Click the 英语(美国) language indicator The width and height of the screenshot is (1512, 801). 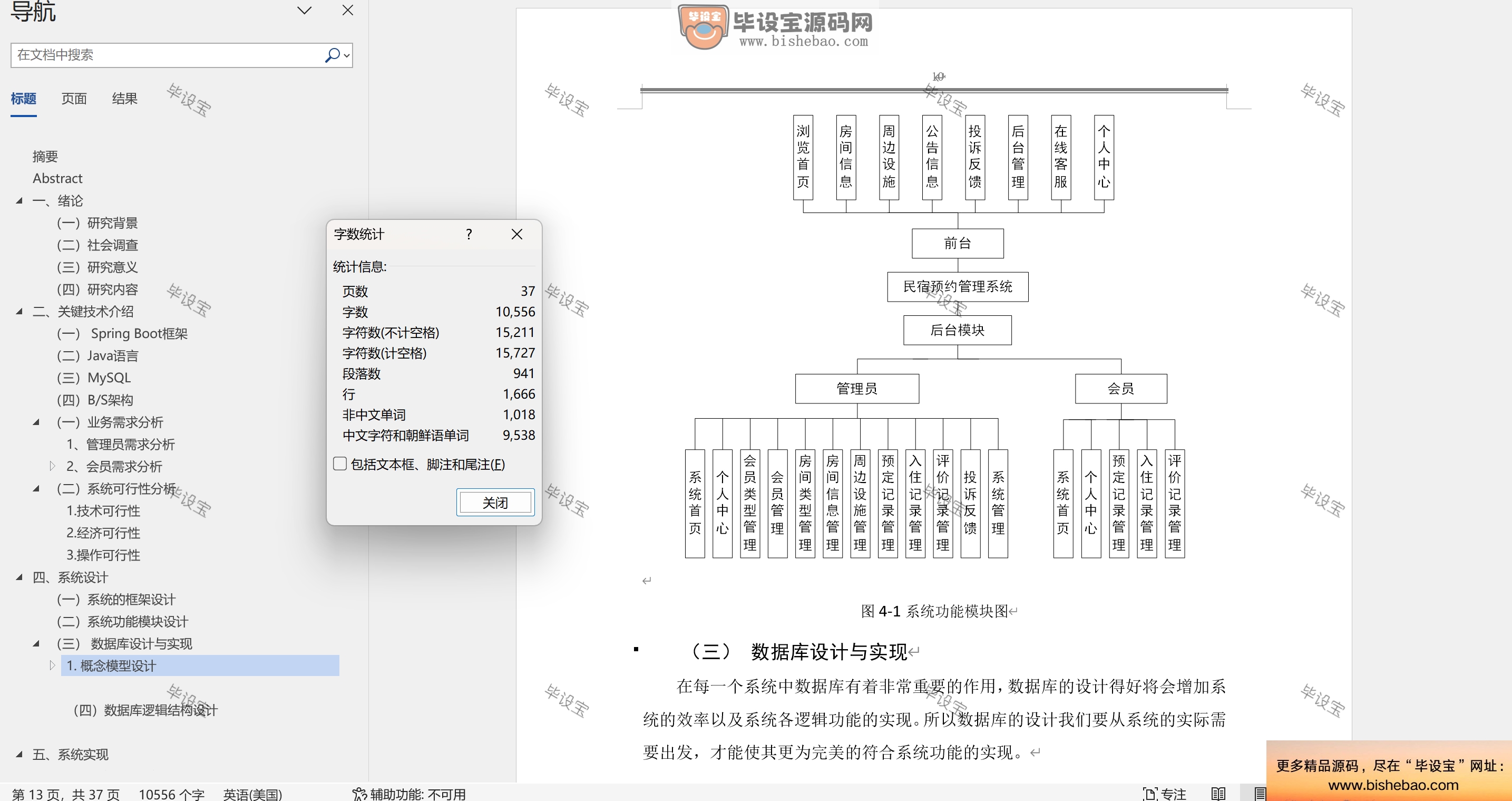(252, 794)
